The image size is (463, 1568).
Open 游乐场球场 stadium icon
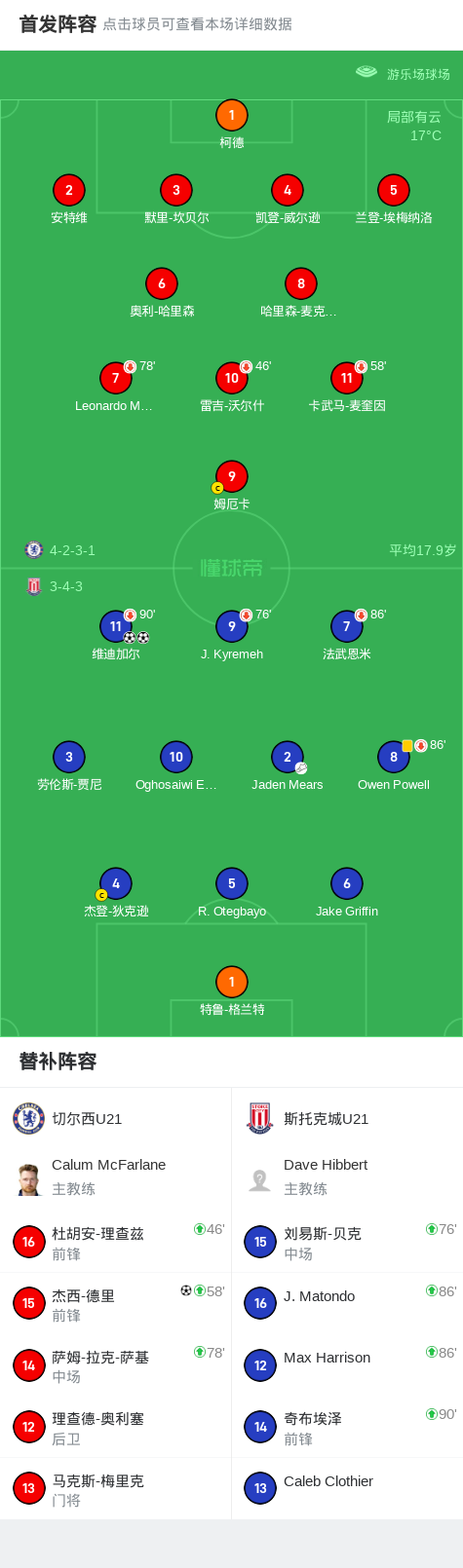(367, 72)
